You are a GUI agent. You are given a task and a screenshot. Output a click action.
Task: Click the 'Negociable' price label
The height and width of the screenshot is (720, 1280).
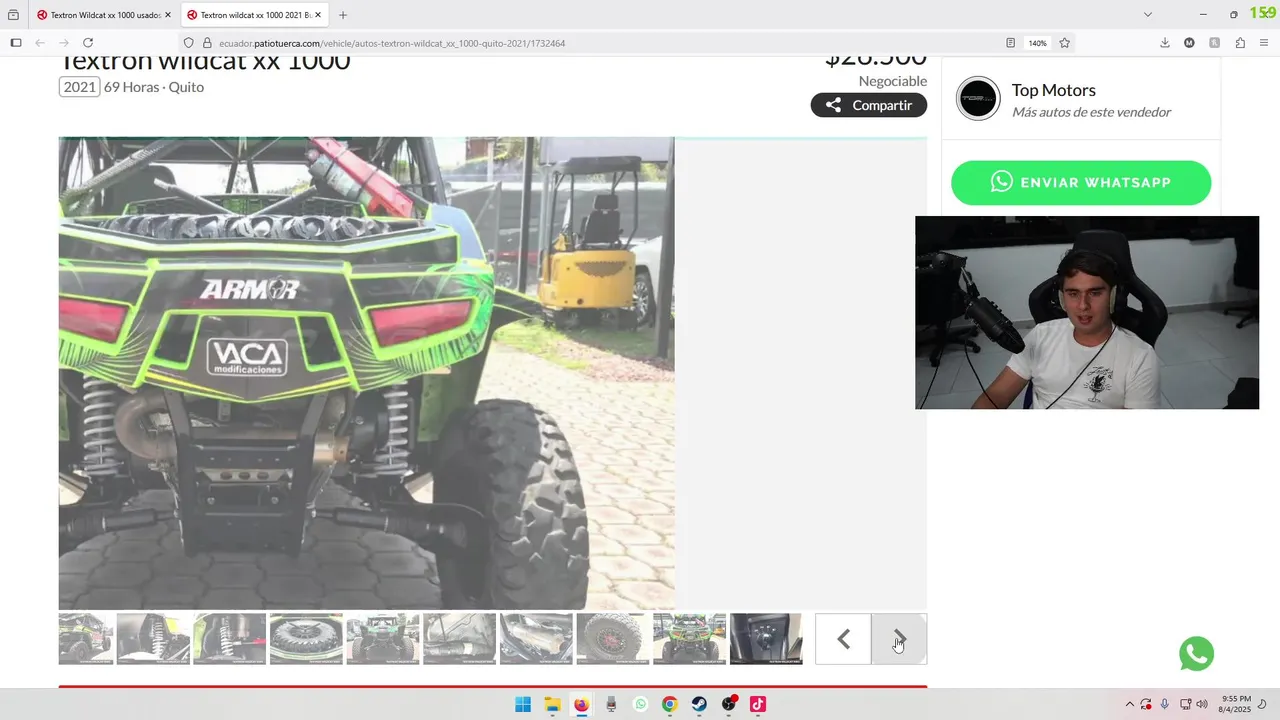pyautogui.click(x=893, y=81)
